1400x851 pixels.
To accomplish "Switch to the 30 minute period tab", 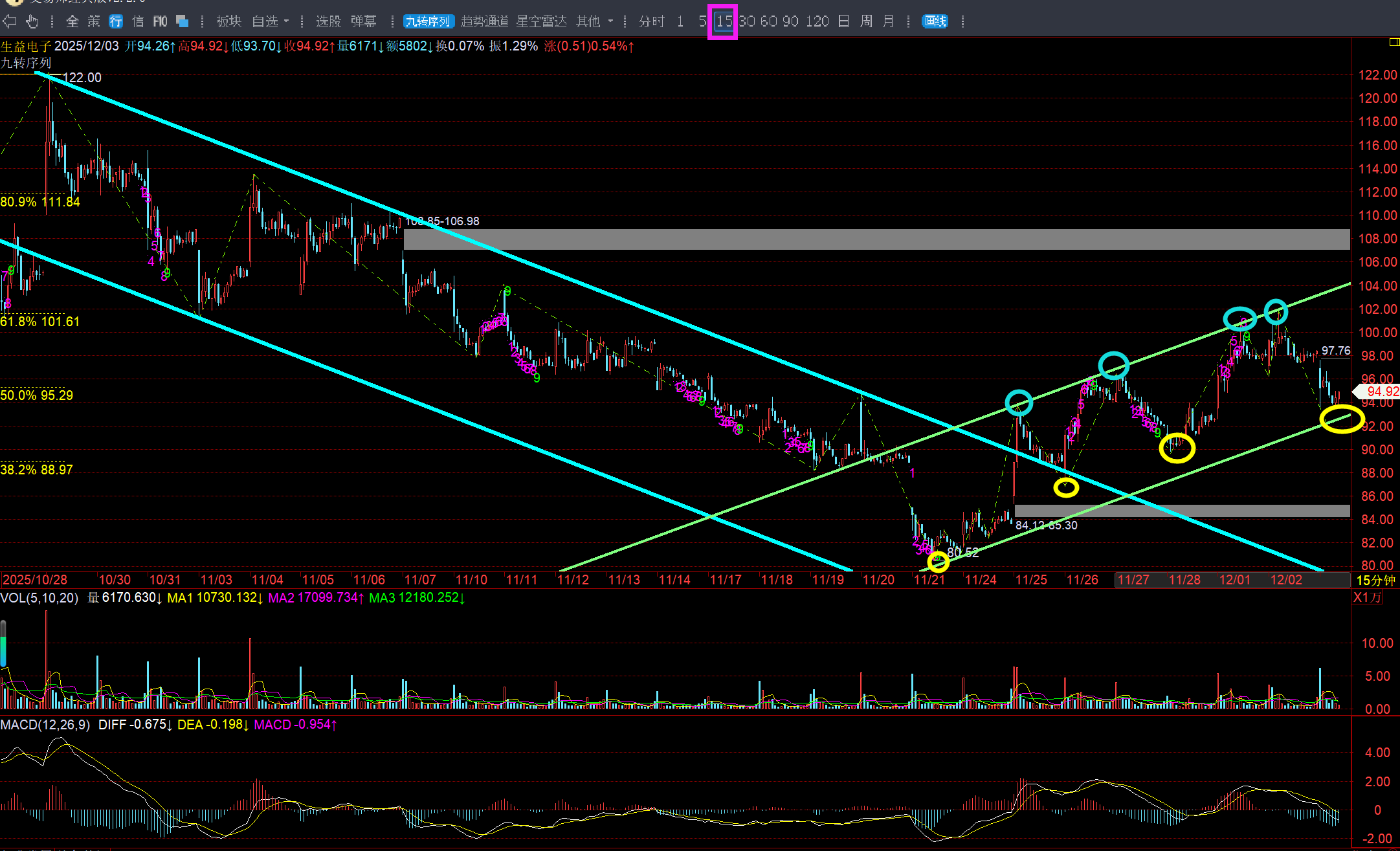I will [747, 21].
